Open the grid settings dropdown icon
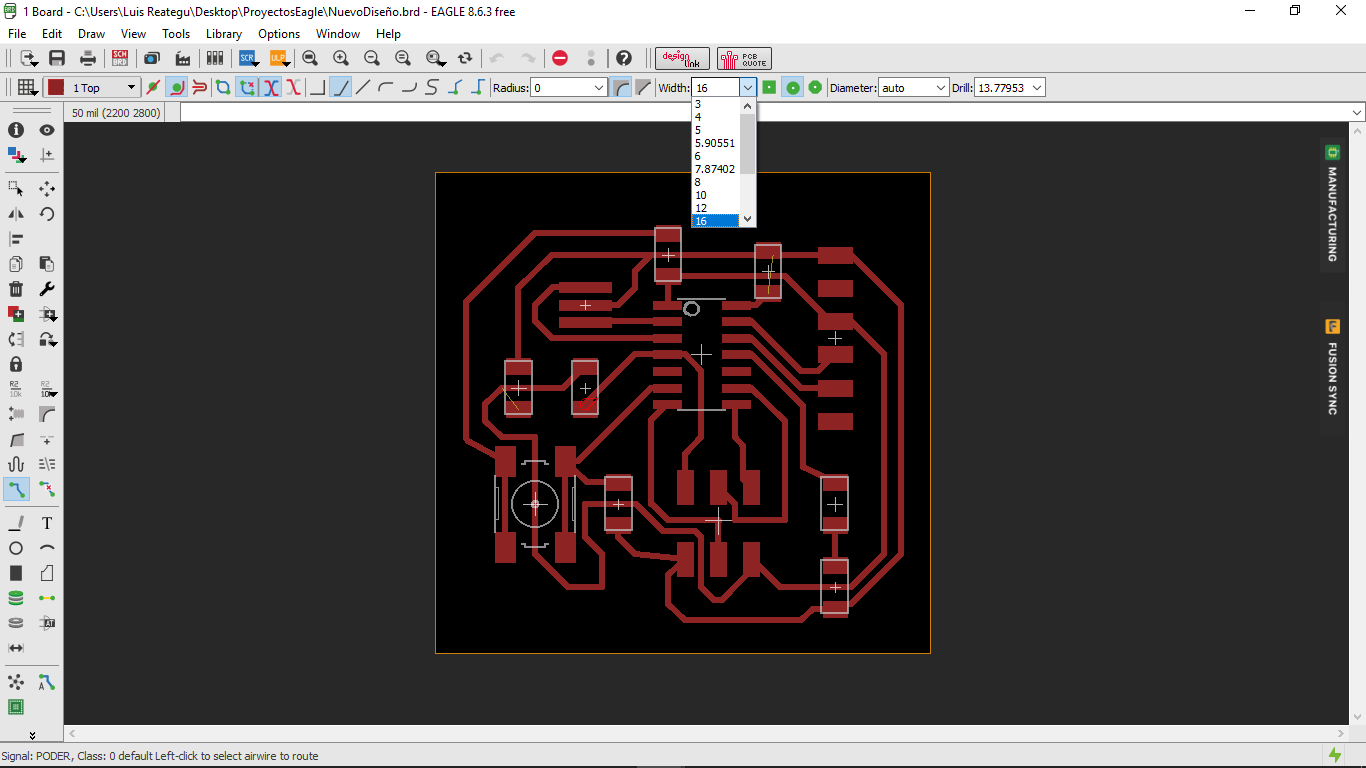The width and height of the screenshot is (1366, 768). [x=26, y=87]
